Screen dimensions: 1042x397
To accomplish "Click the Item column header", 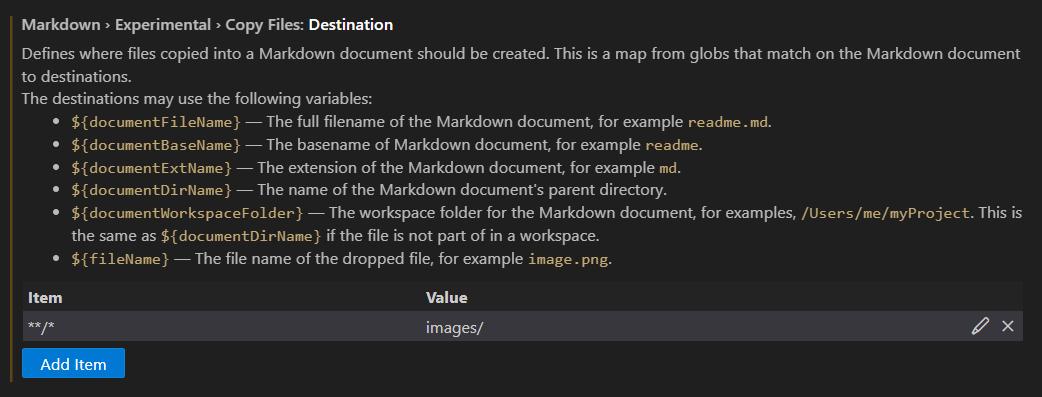I will (x=45, y=297).
